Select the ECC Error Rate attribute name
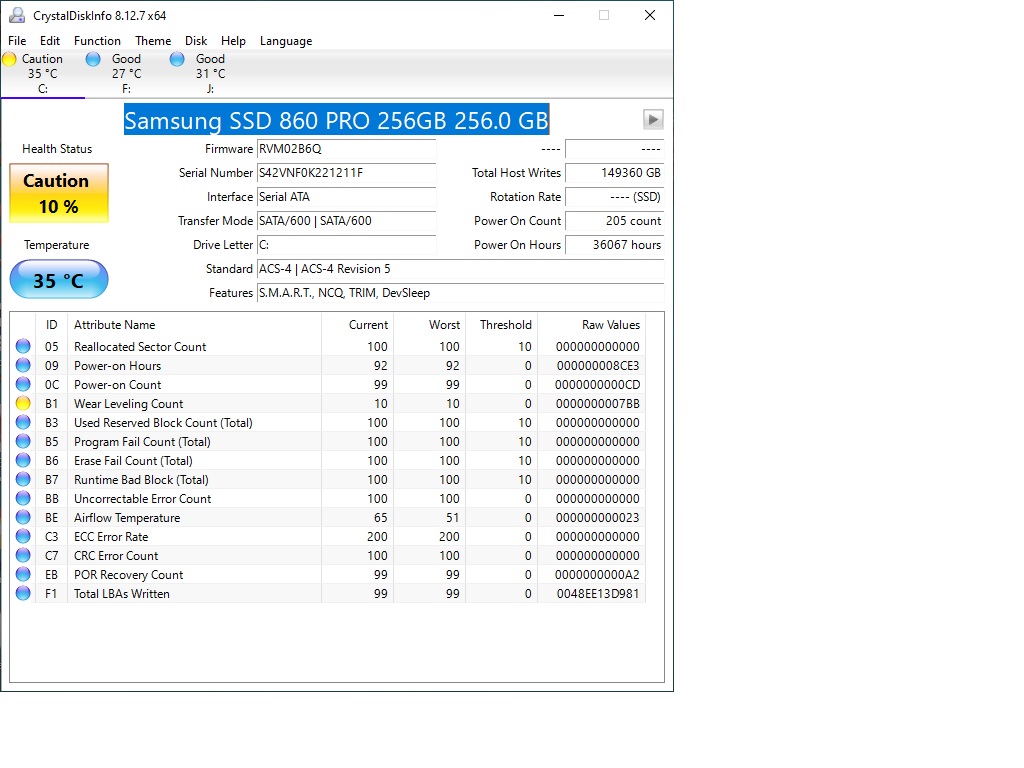Screen dimensions: 1024x768 (x=111, y=537)
